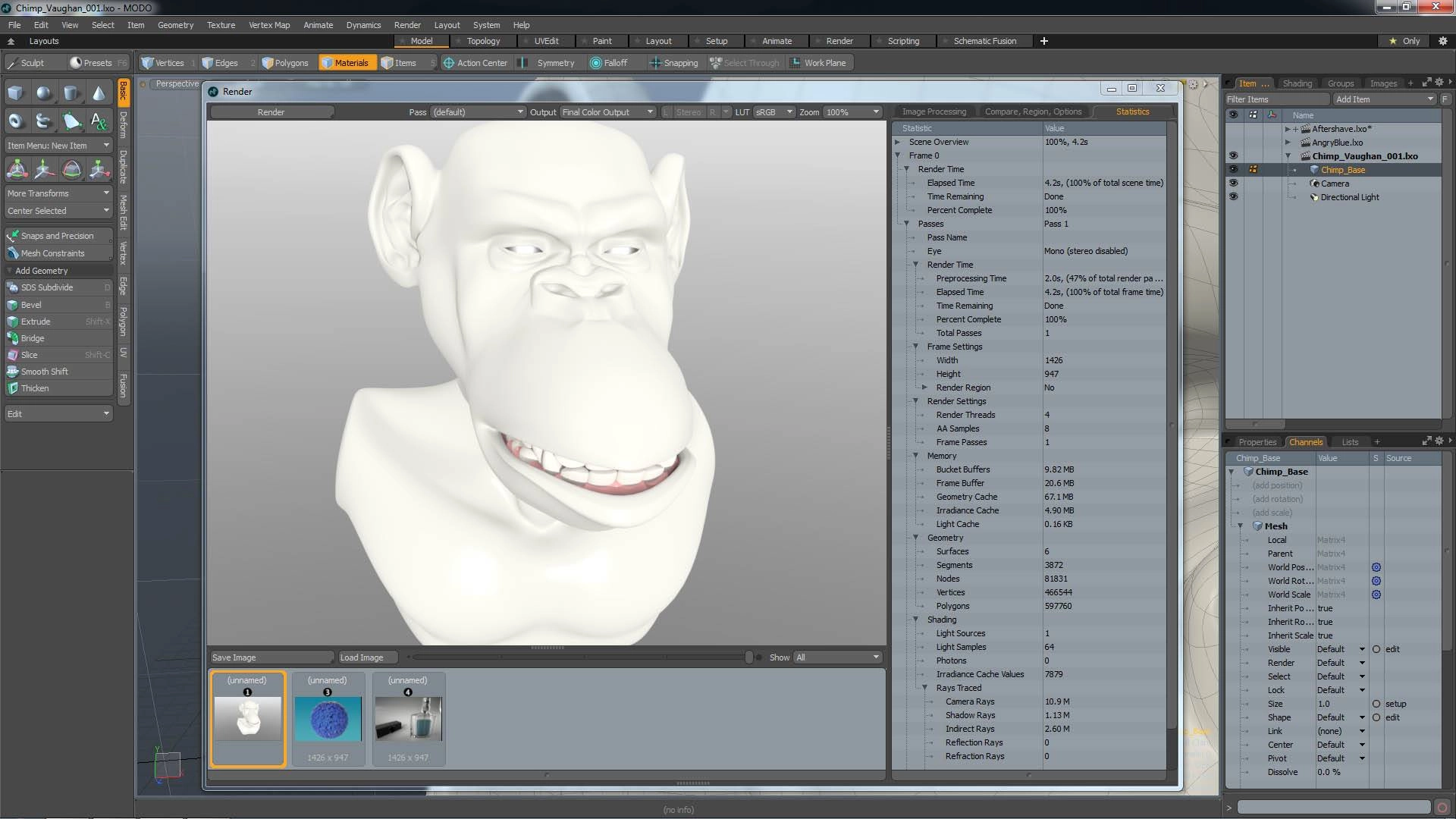Image resolution: width=1456 pixels, height=819 pixels.
Task: Open Action Center options
Action: [475, 63]
